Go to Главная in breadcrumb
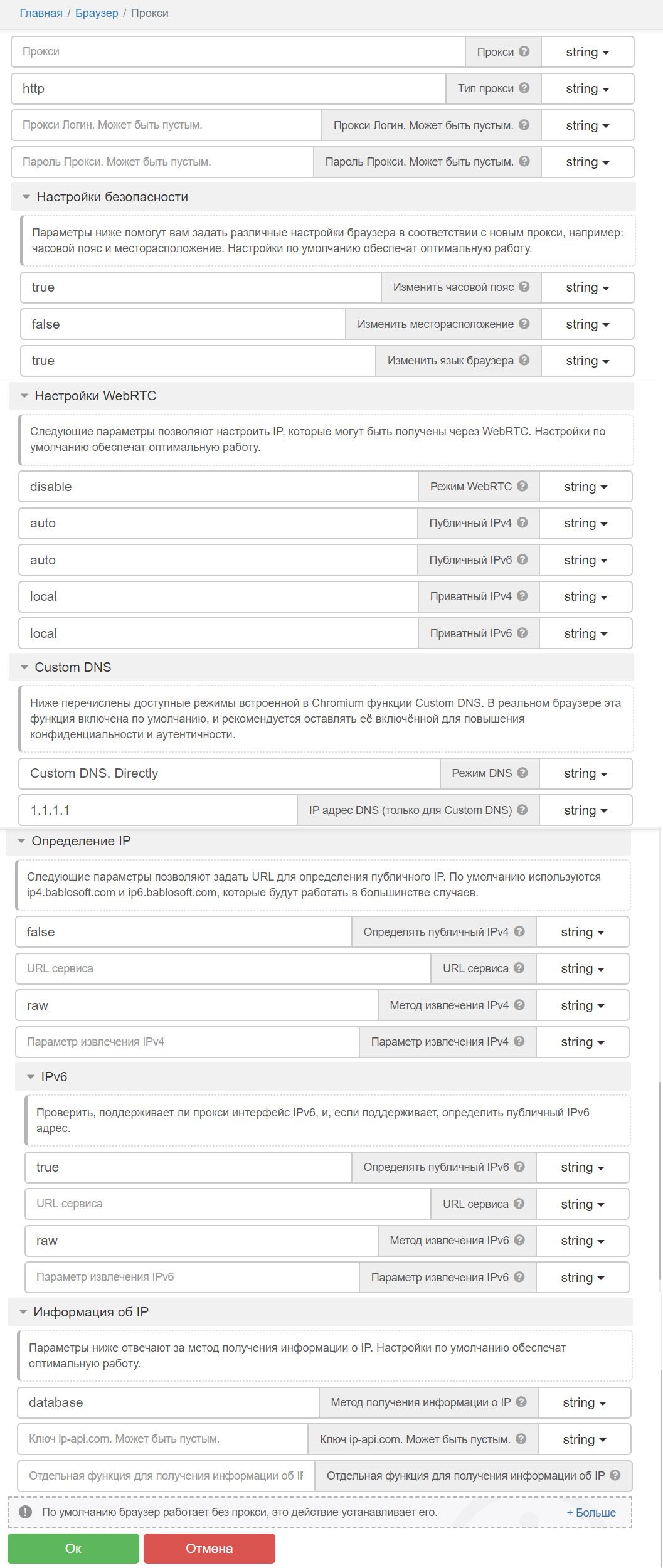Image resolution: width=663 pixels, height=1568 pixels. (41, 13)
